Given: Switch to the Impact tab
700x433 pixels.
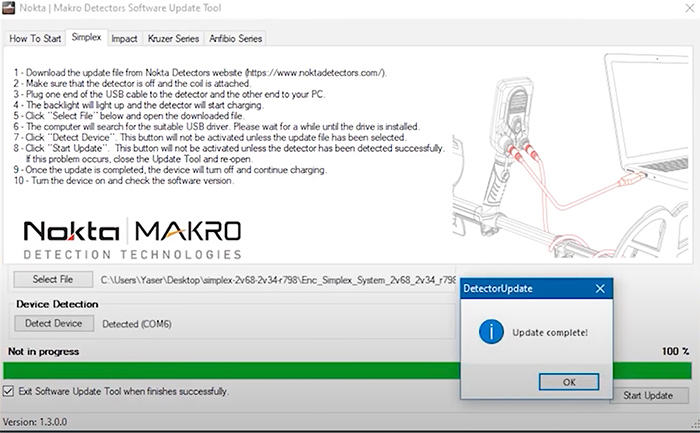Looking at the screenshot, I should 124,39.
